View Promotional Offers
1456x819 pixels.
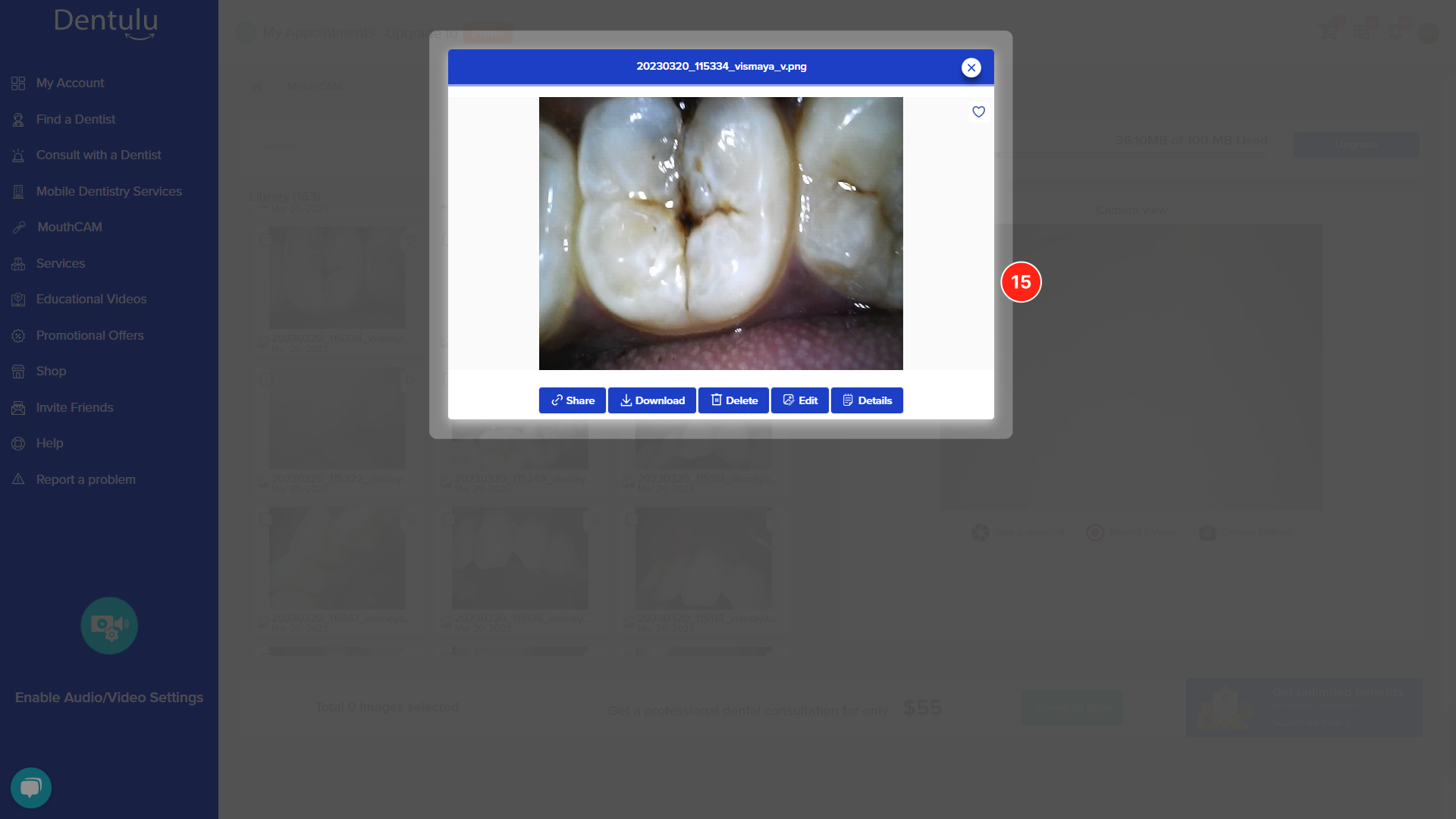click(x=90, y=335)
